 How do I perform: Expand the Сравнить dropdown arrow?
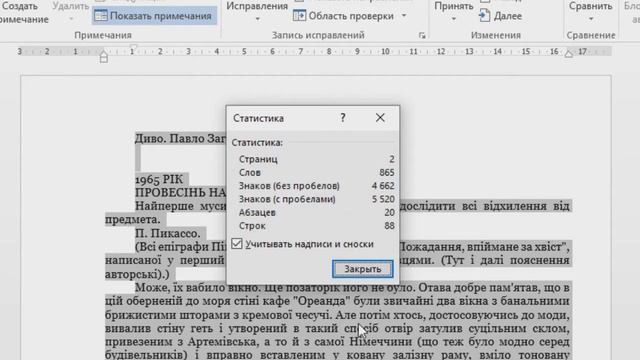tap(591, 19)
